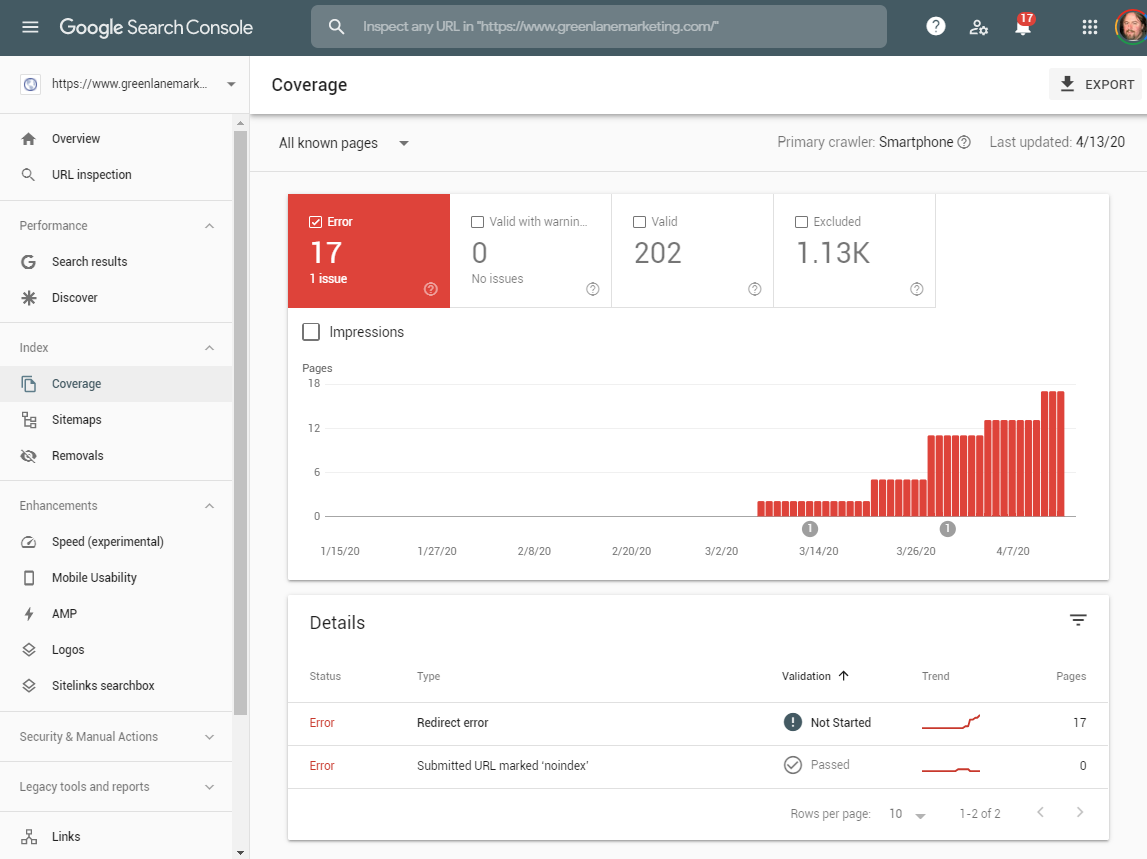Viewport: 1147px width, 859px height.
Task: Check the Valid pages checkbox
Action: pos(638,221)
